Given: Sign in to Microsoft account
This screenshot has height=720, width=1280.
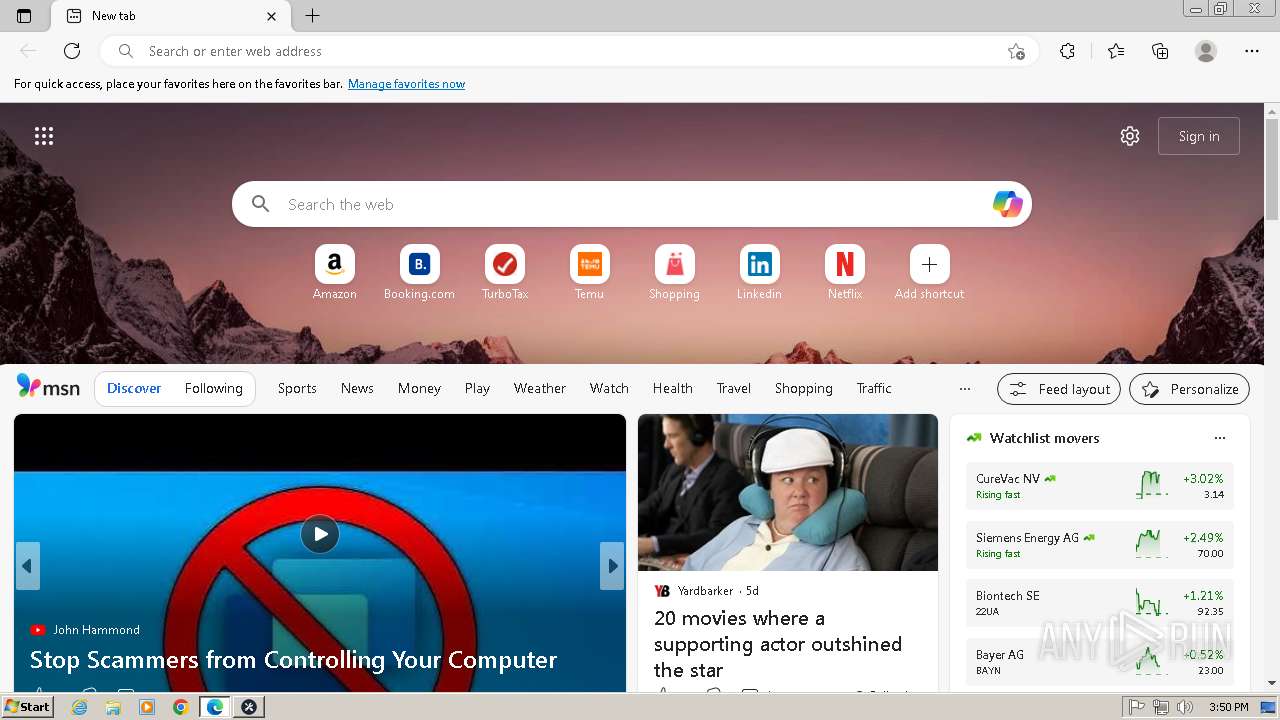Looking at the screenshot, I should coord(1199,136).
